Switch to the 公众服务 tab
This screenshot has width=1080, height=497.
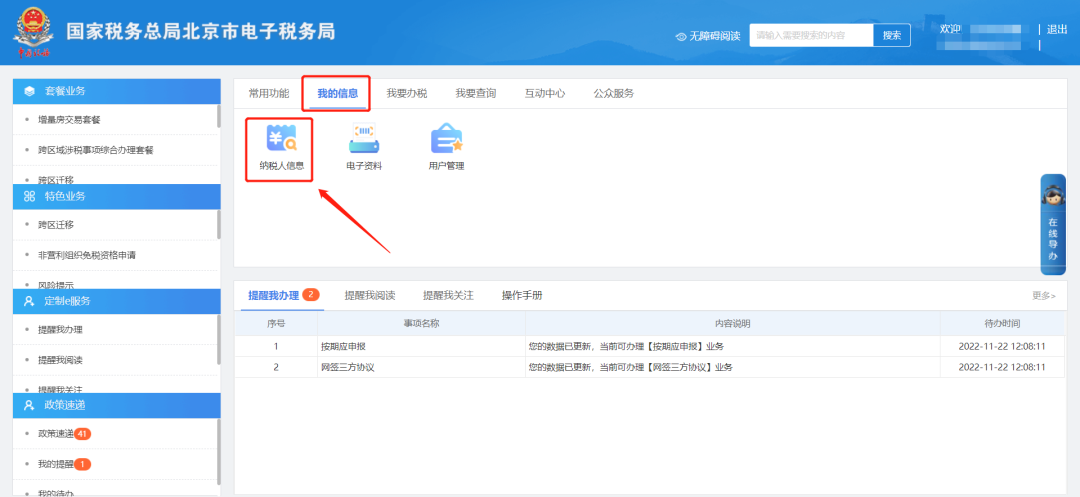[x=614, y=94]
